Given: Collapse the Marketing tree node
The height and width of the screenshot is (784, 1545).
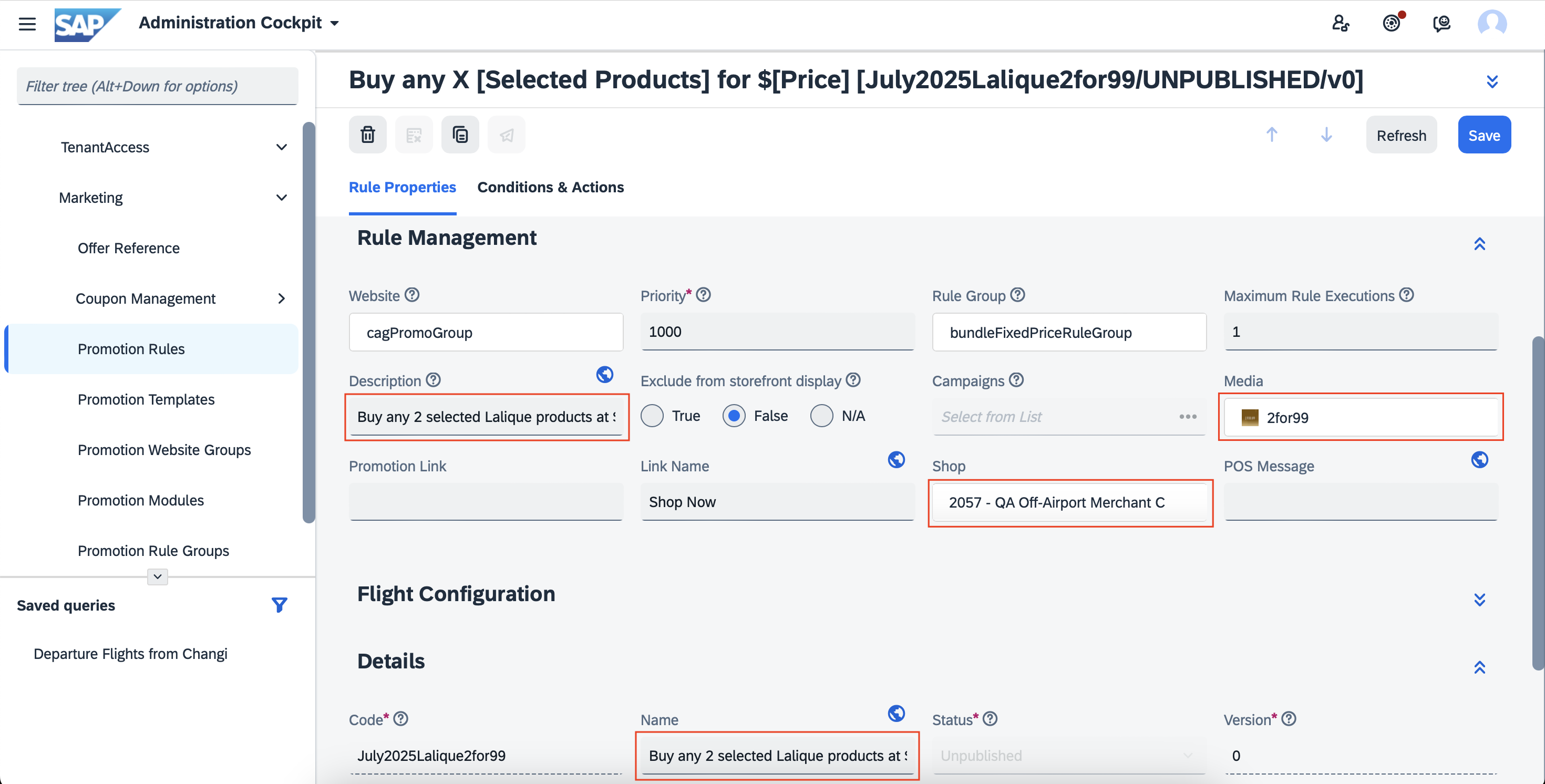Looking at the screenshot, I should (x=281, y=198).
